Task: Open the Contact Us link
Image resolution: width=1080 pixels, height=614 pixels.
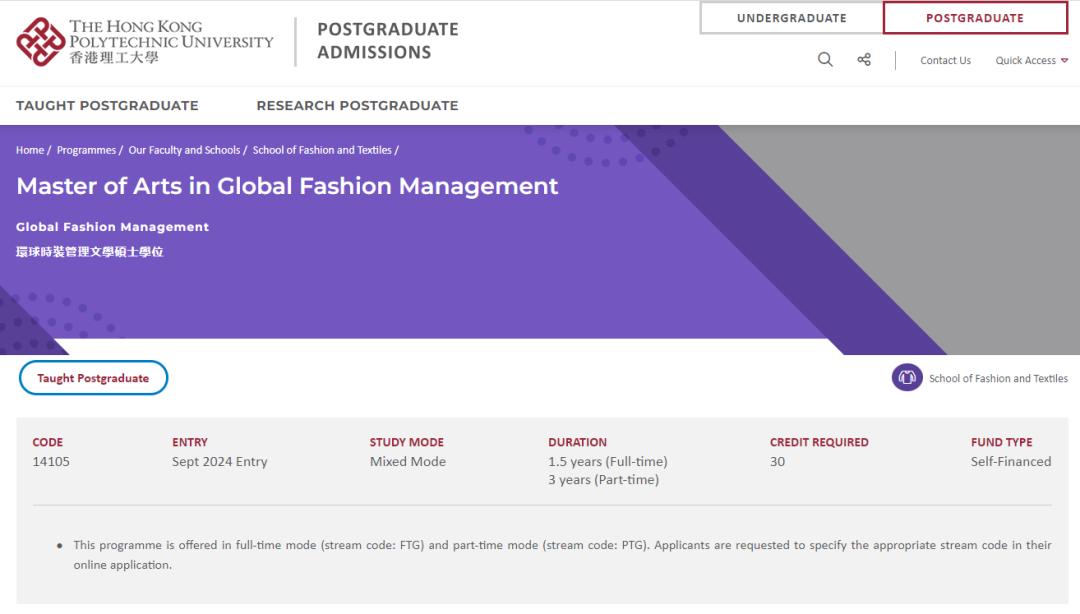Action: (x=945, y=61)
